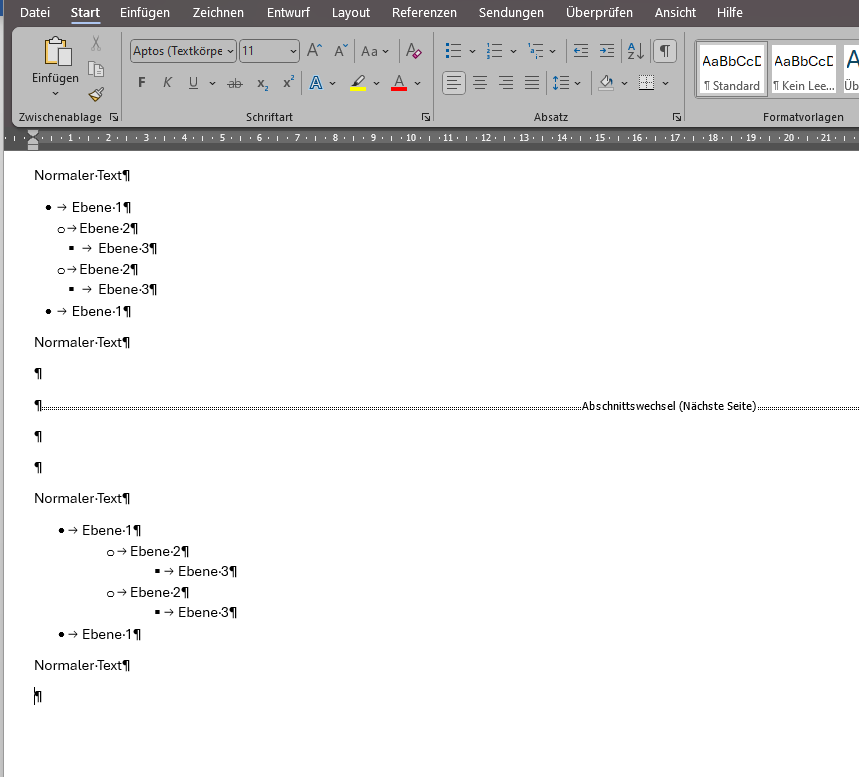Justify text alignment

point(532,83)
